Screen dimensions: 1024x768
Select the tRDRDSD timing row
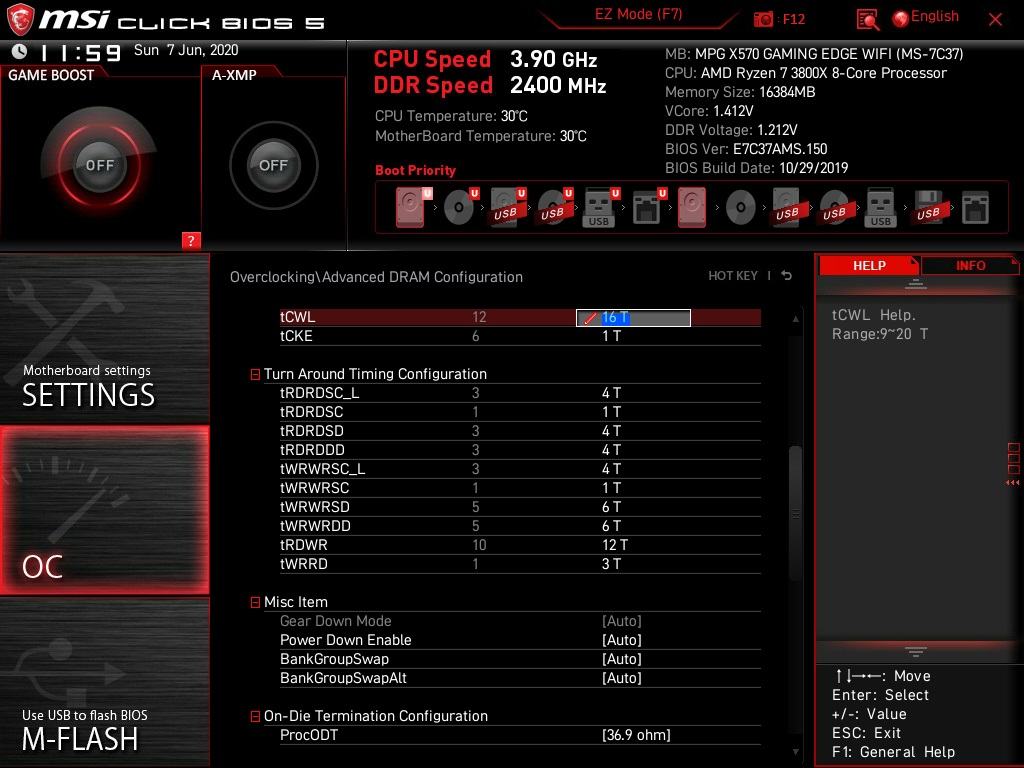click(520, 431)
